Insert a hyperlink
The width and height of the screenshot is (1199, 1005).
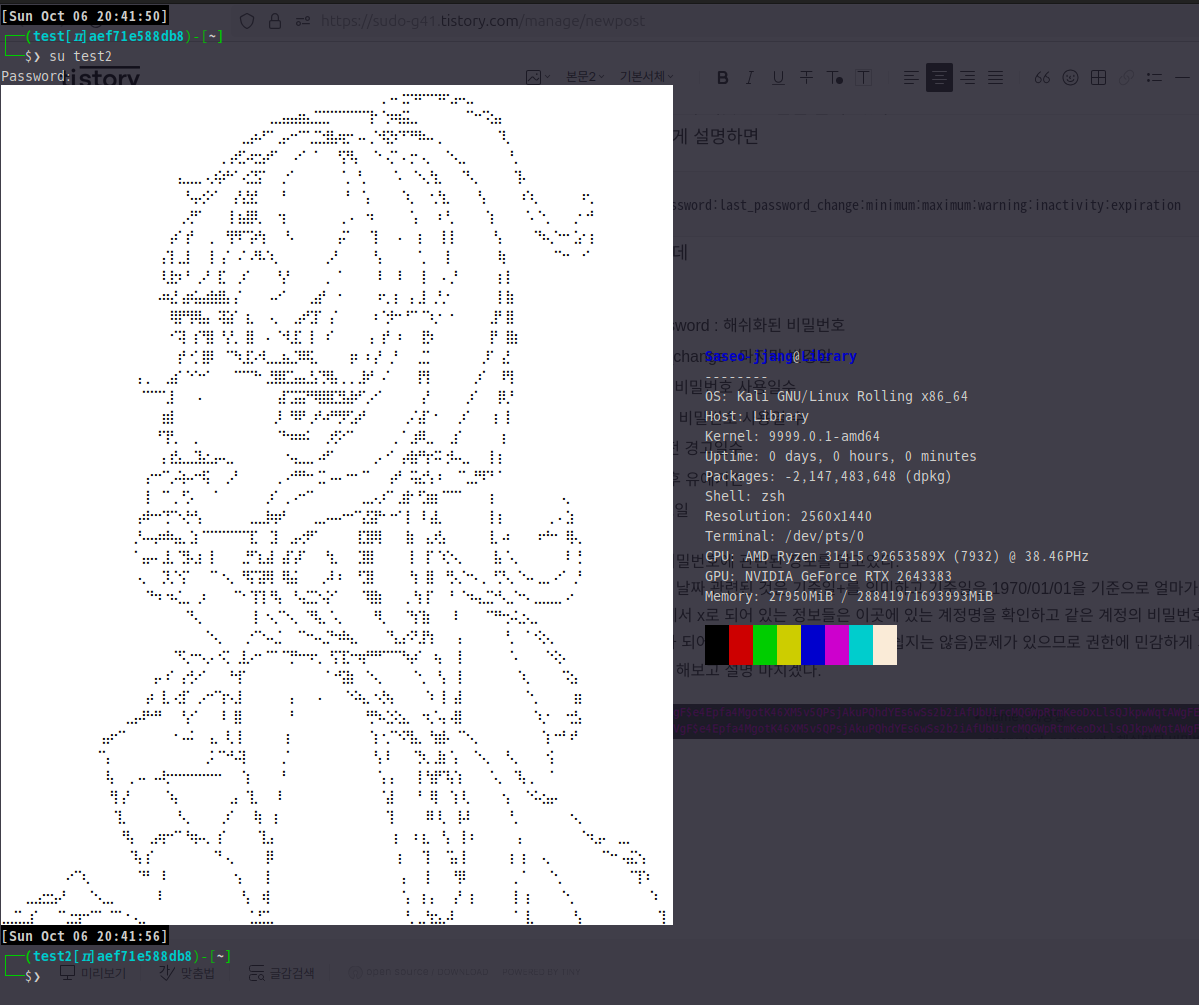coord(1126,77)
